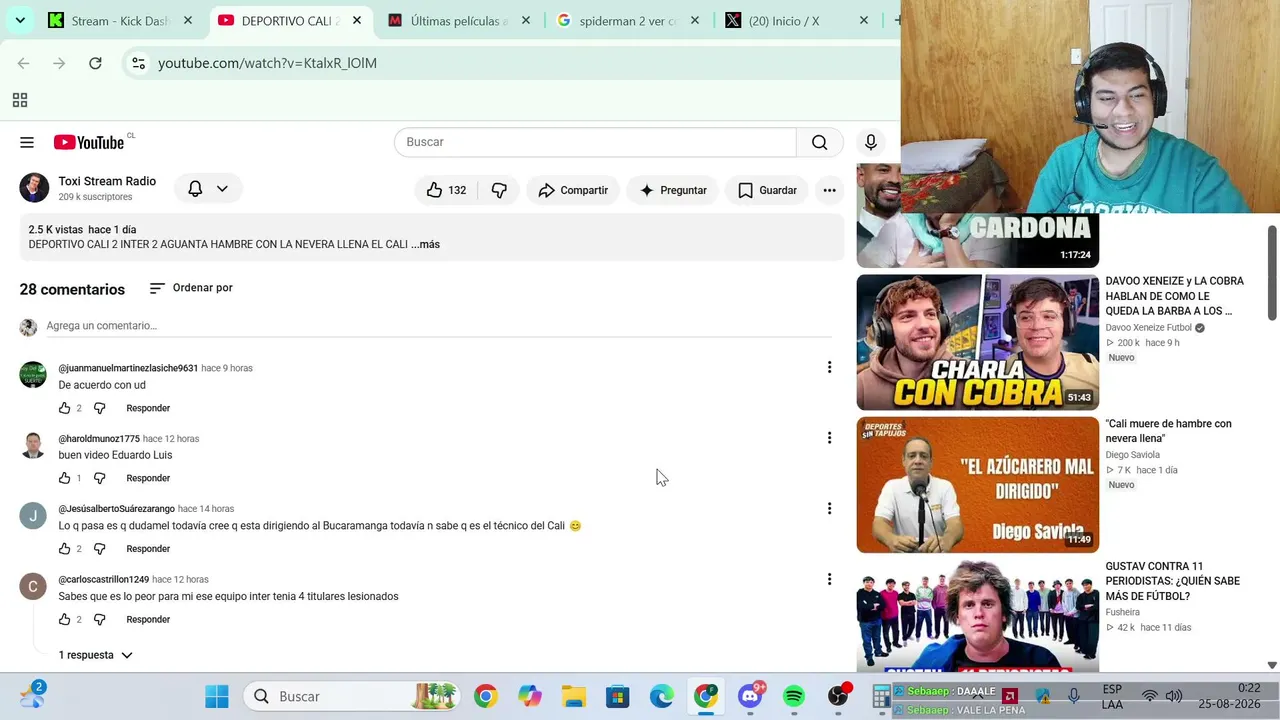1280x720 pixels.
Task: Switch to the 'Stream - Kick Dashboard' tab
Action: point(120,21)
